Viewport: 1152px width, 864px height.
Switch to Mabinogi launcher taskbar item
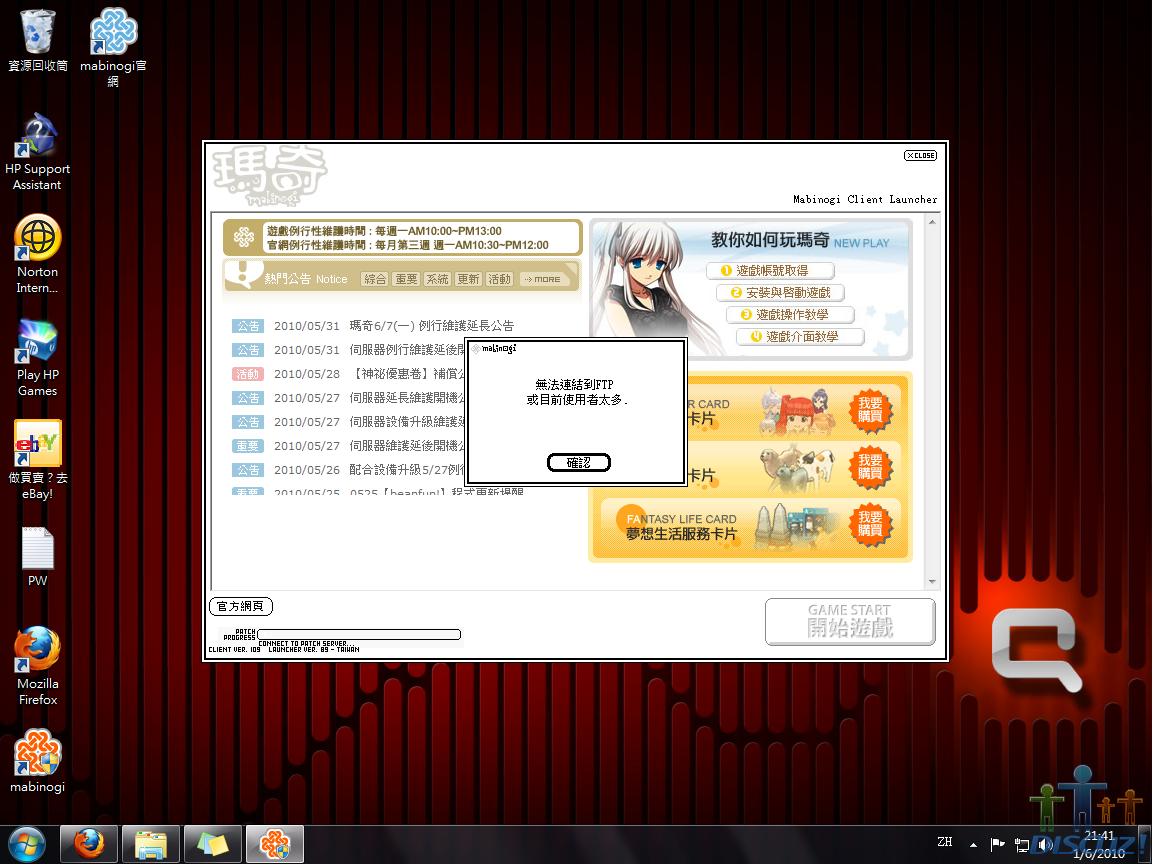pos(275,844)
